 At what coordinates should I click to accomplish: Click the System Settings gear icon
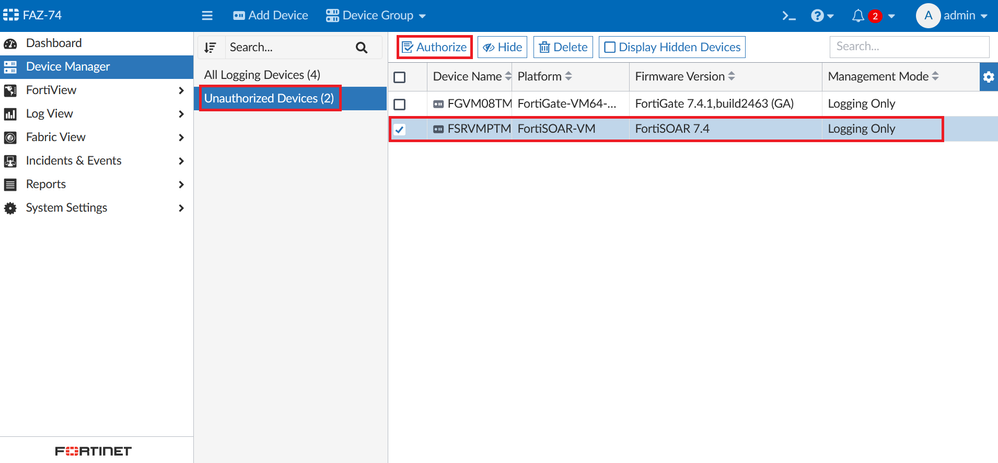pos(10,208)
